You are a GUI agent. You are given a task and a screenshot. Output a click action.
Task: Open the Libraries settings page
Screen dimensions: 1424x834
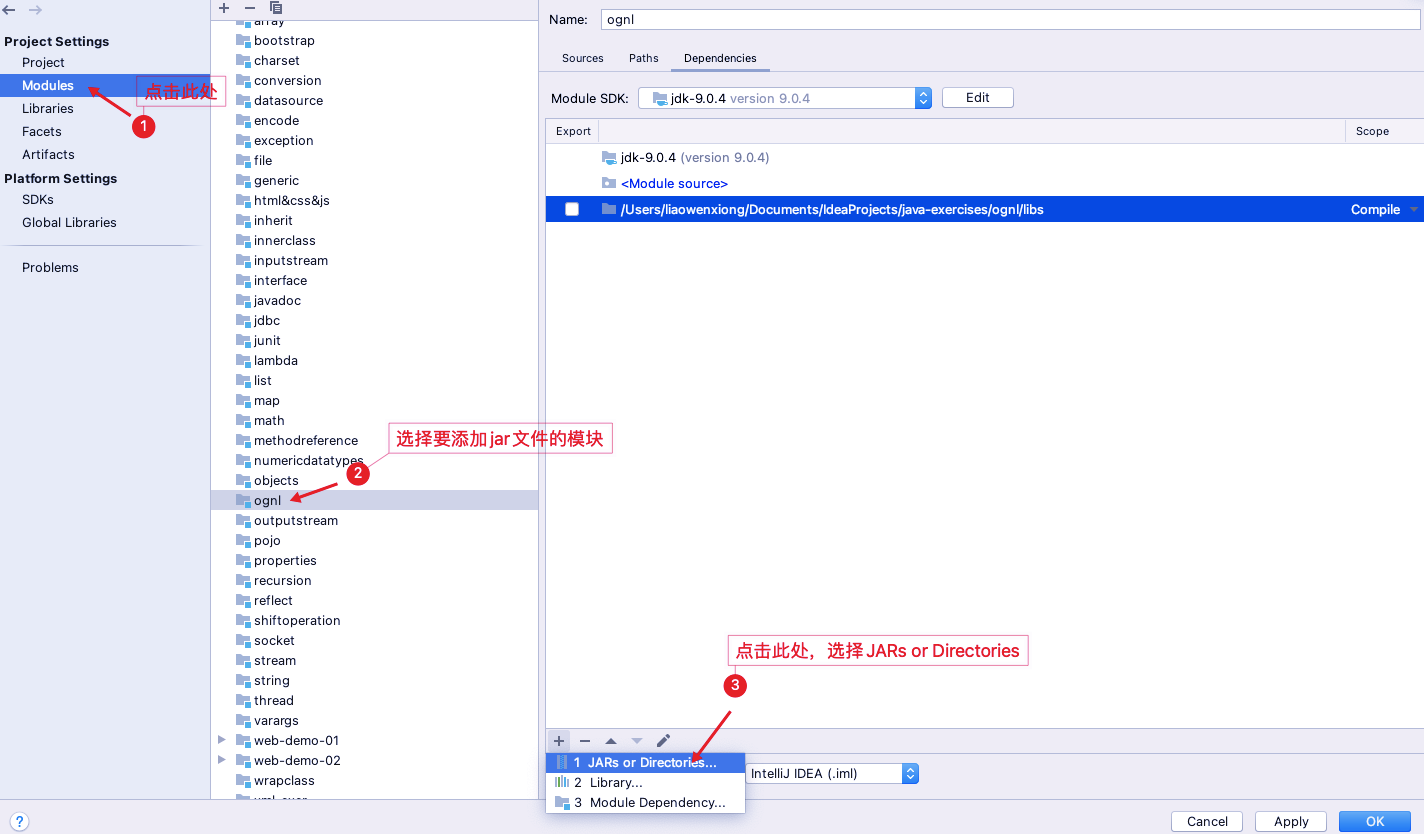click(48, 108)
